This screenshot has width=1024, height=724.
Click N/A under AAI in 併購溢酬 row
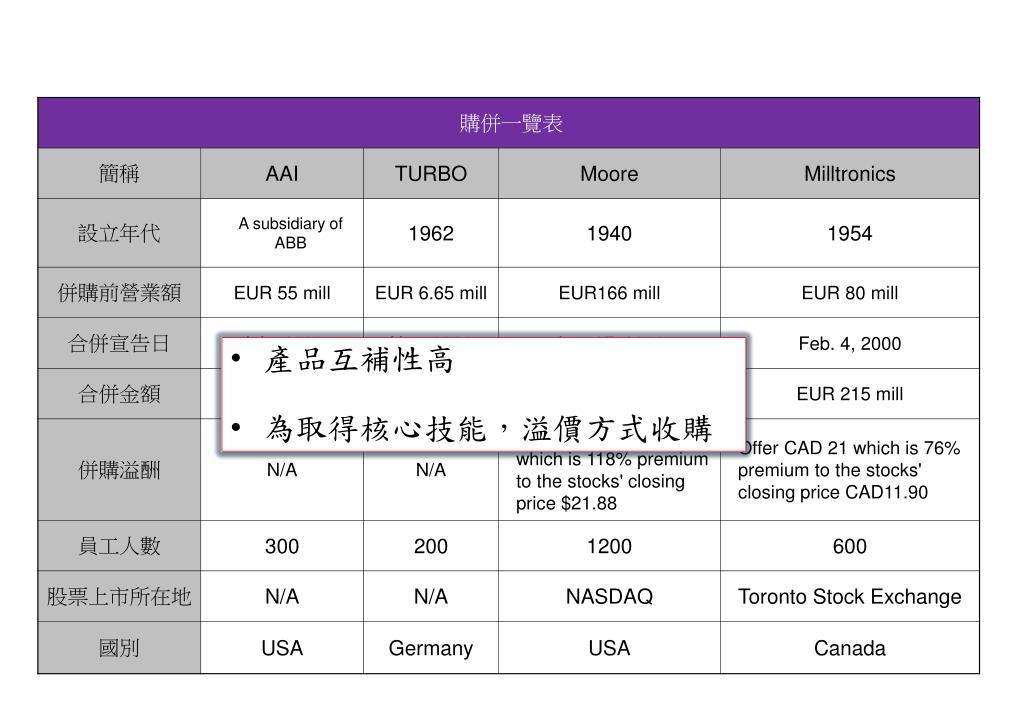tap(282, 470)
